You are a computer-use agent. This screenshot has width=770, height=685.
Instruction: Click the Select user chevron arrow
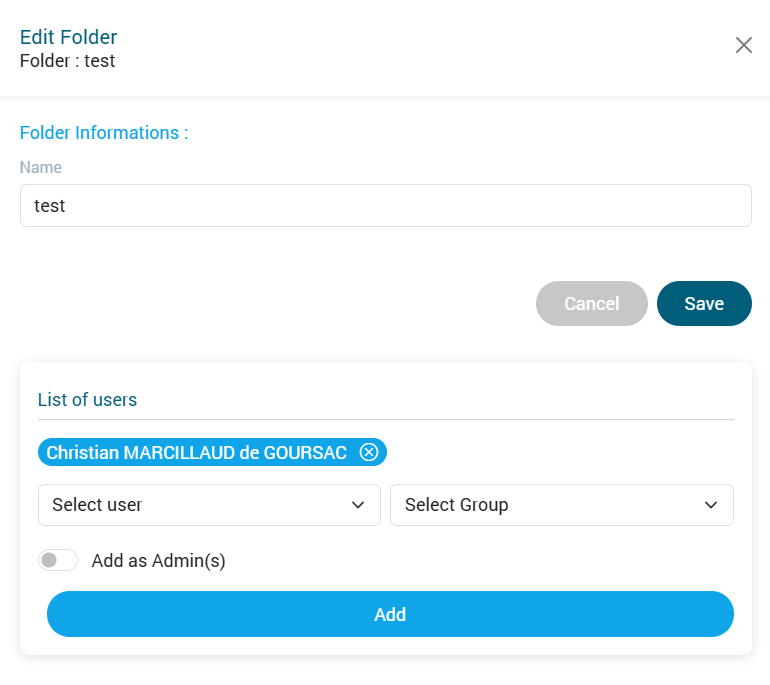tap(358, 505)
